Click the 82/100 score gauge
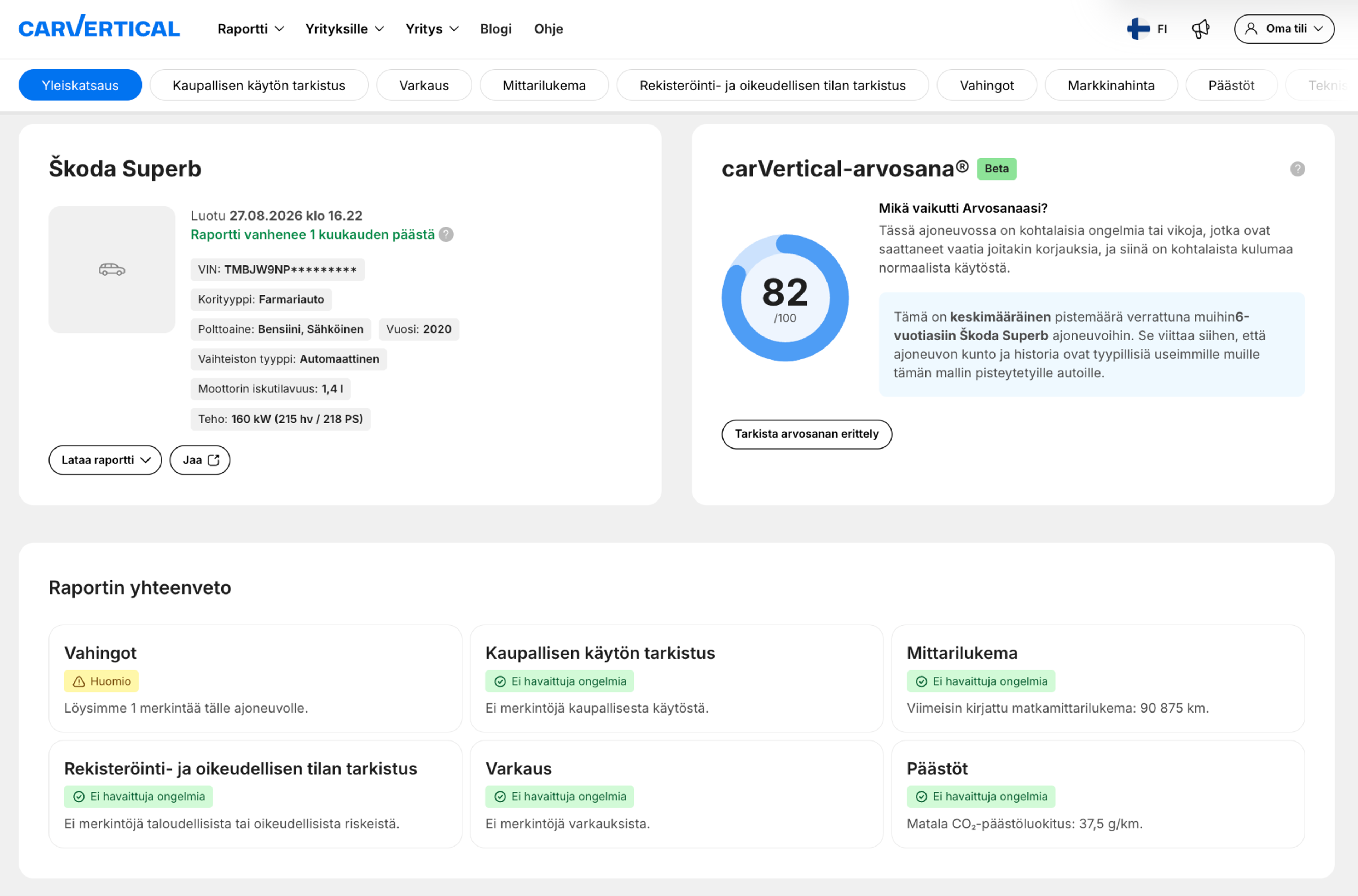This screenshot has width=1358, height=896. (784, 298)
